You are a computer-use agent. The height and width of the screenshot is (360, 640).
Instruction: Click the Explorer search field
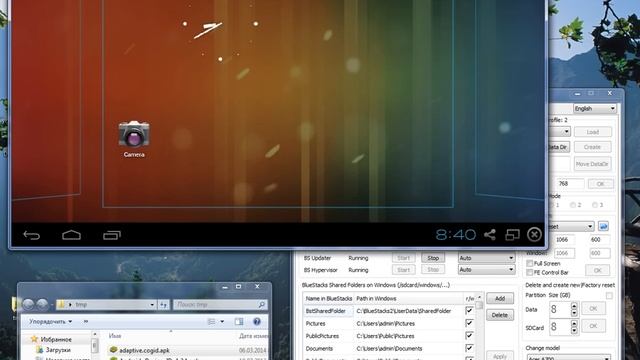(x=220, y=304)
